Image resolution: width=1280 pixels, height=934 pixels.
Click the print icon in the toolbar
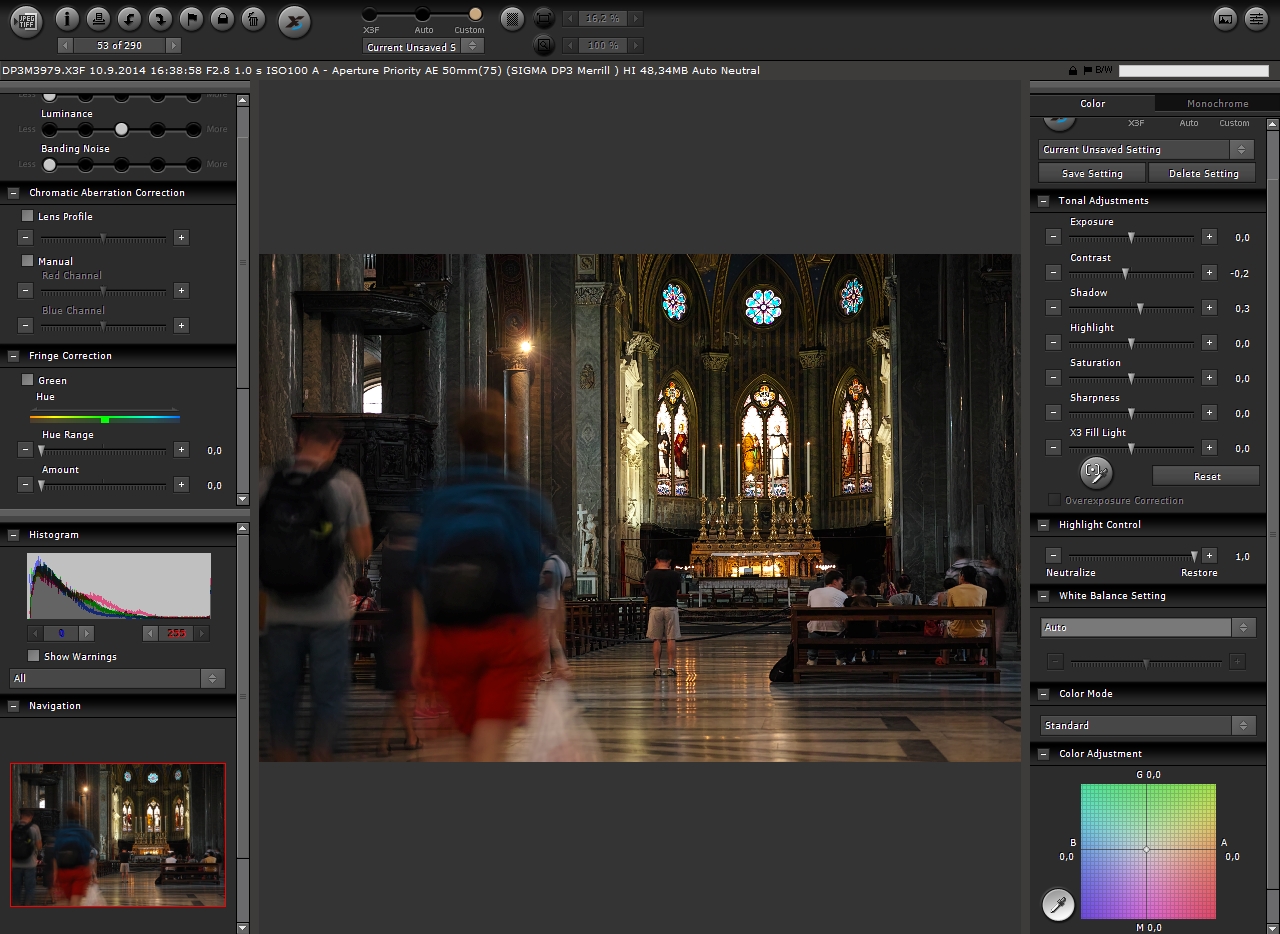(x=98, y=18)
